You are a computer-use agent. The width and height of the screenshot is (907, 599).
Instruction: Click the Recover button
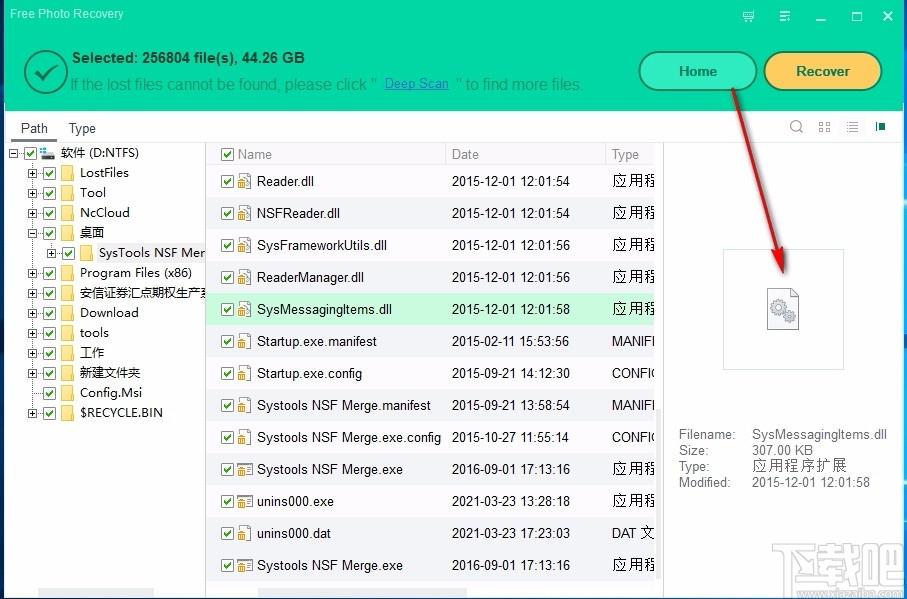coord(823,71)
